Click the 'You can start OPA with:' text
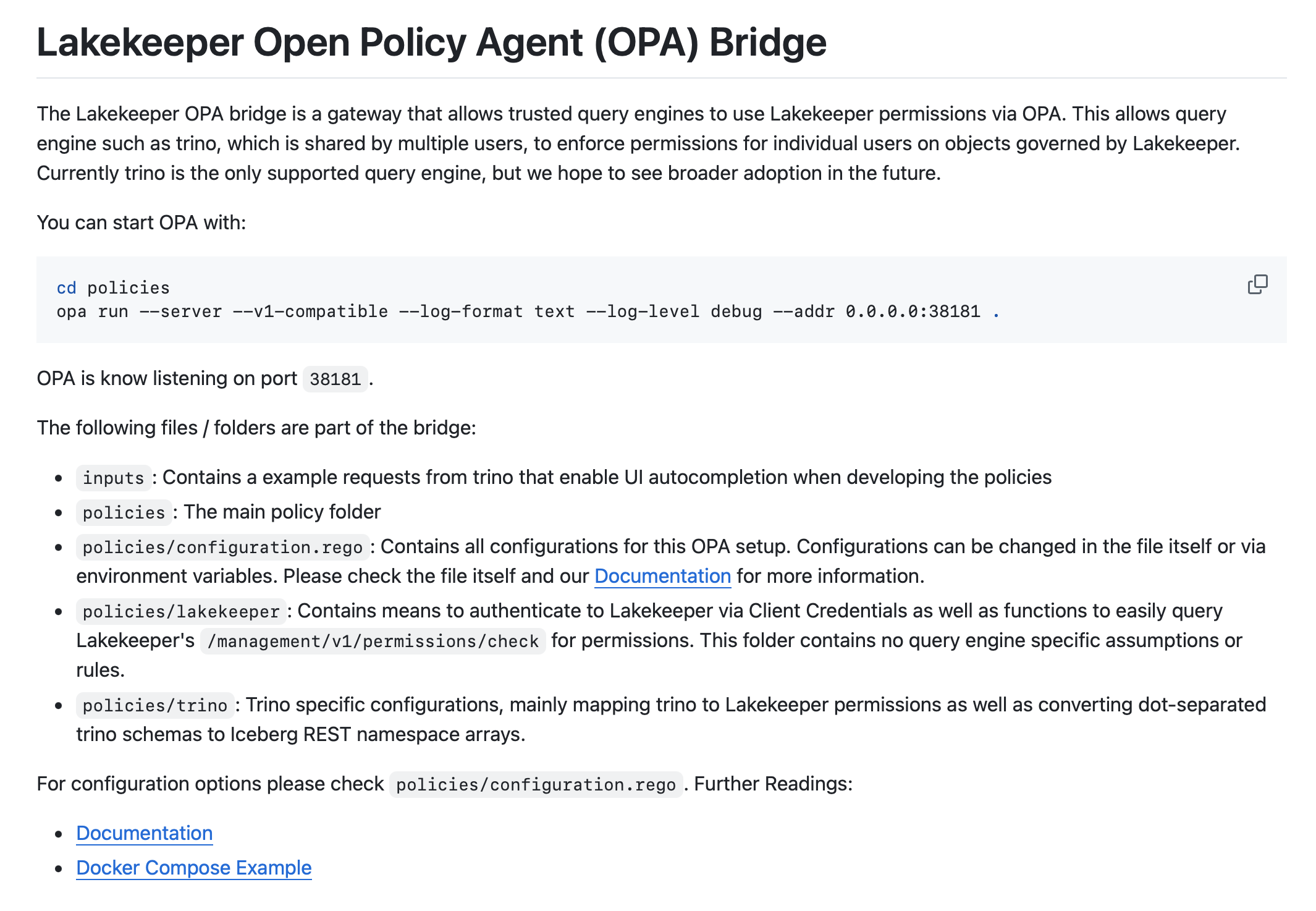1316x911 pixels. 141,222
